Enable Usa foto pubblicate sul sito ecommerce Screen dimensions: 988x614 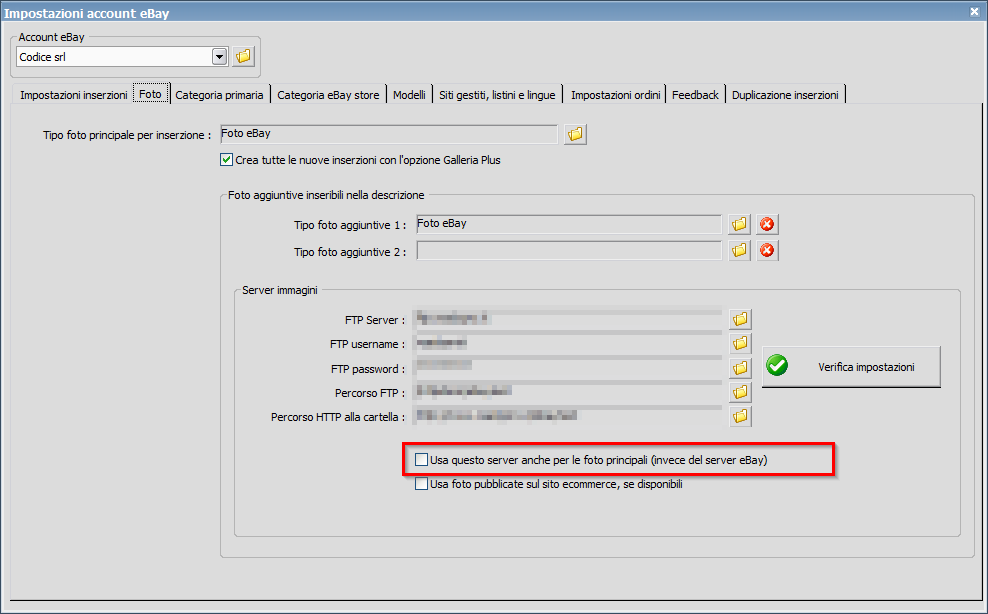(x=421, y=484)
